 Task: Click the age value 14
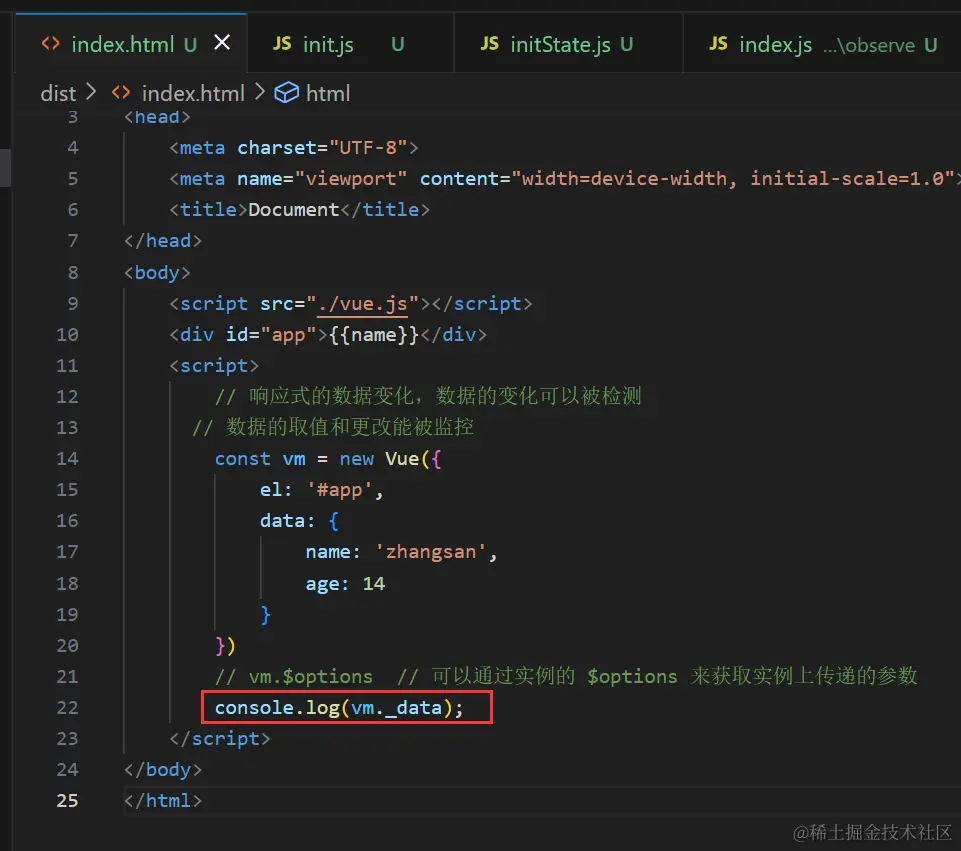tap(374, 583)
